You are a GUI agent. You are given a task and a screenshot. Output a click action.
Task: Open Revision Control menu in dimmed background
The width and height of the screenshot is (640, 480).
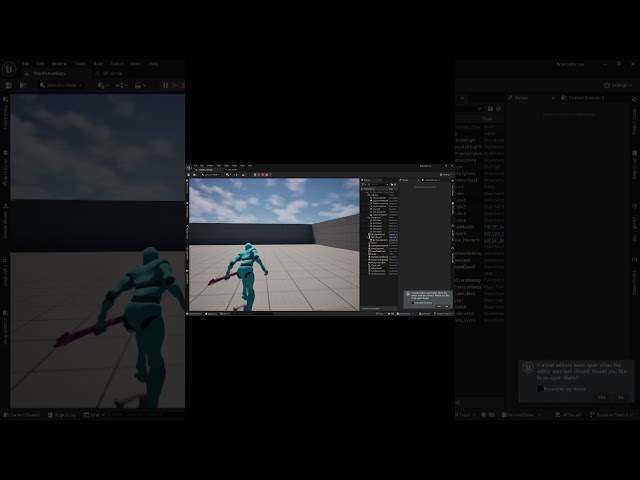611,415
